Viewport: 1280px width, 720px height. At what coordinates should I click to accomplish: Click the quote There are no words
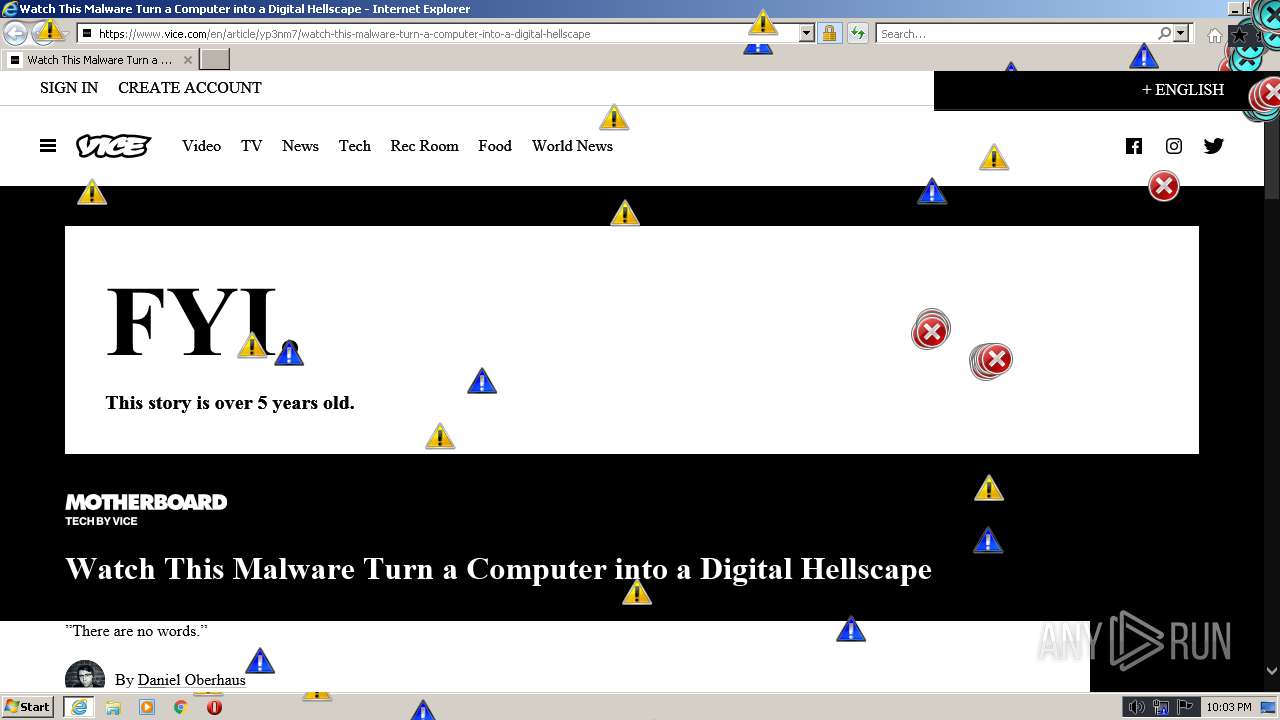(x=136, y=631)
